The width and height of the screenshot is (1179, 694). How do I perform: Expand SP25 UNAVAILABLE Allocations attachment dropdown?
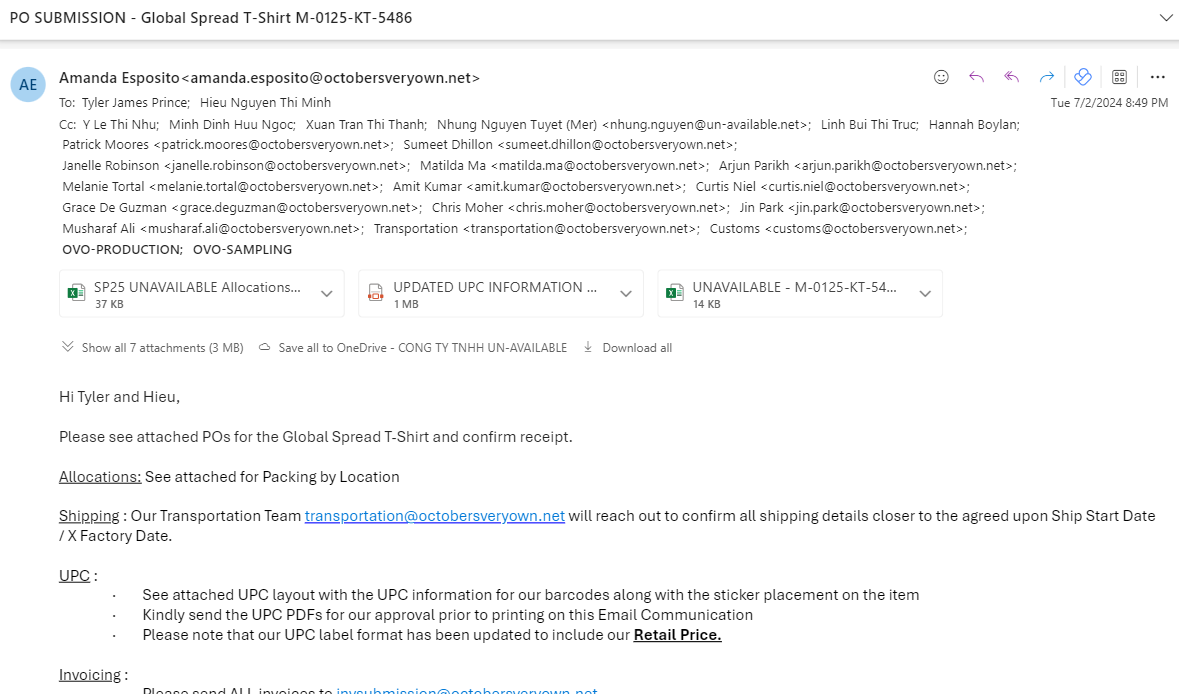326,293
